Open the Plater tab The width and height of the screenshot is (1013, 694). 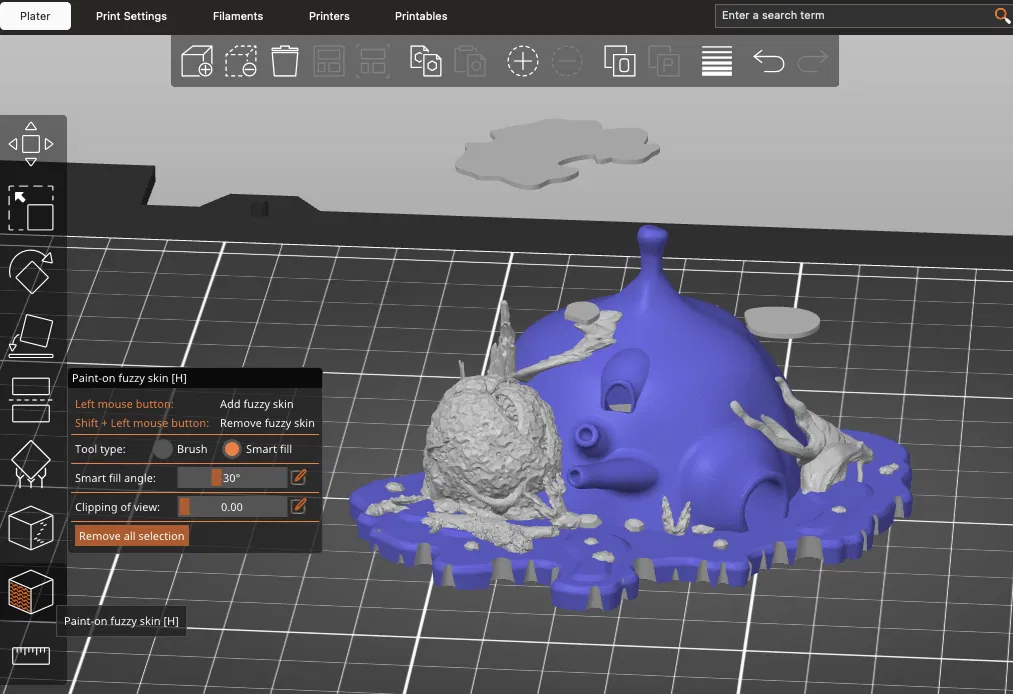click(36, 16)
